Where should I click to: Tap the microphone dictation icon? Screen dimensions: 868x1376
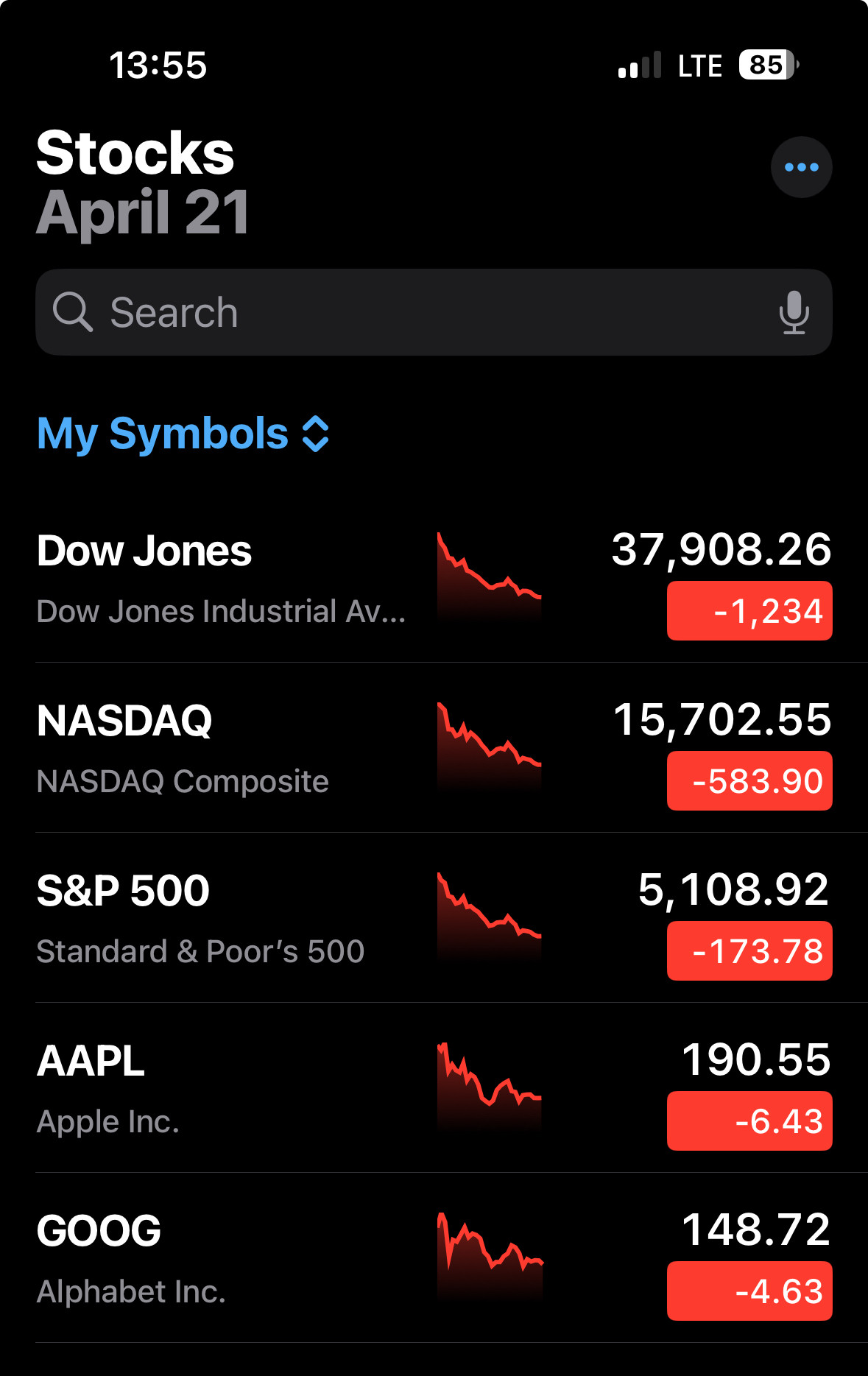(794, 312)
